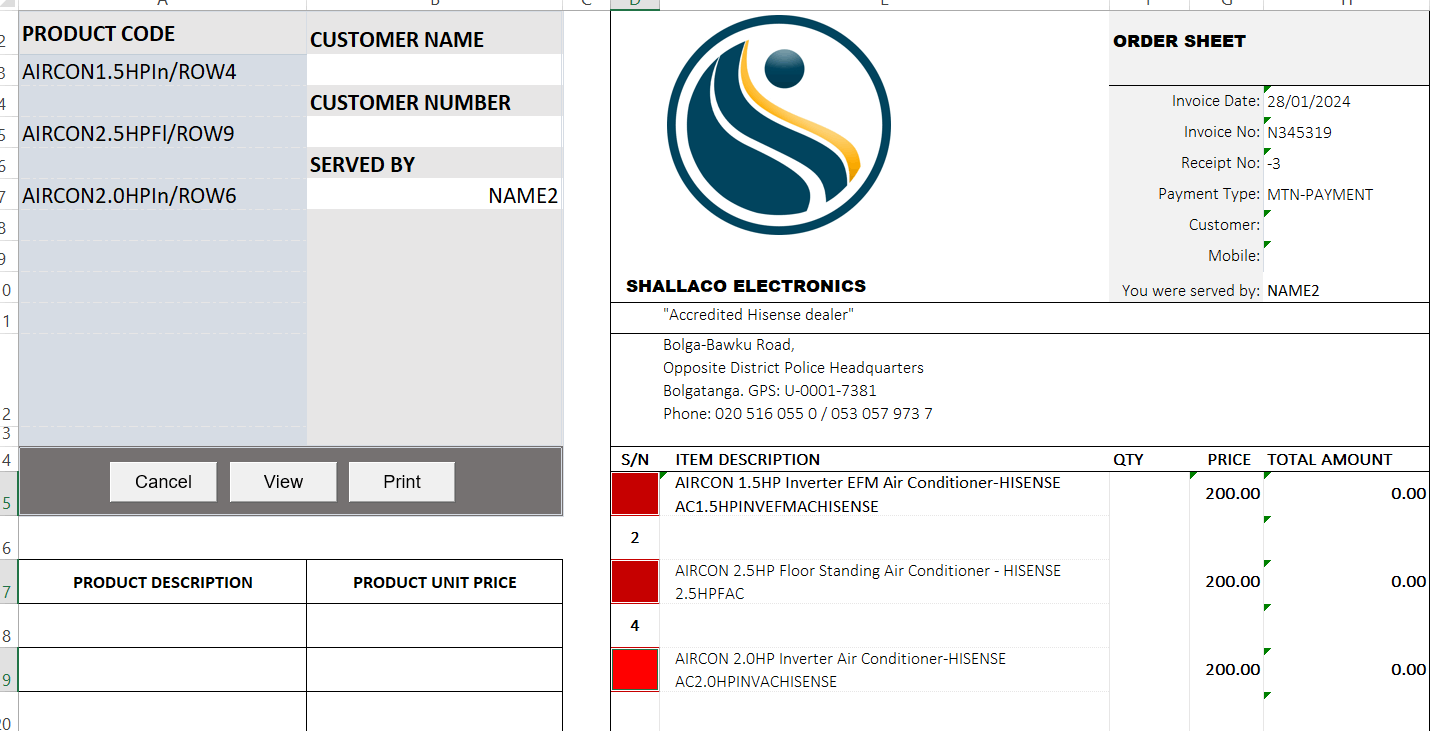This screenshot has width=1430, height=731.
Task: Click the Bolga-Bawku Road address line
Action: point(729,345)
